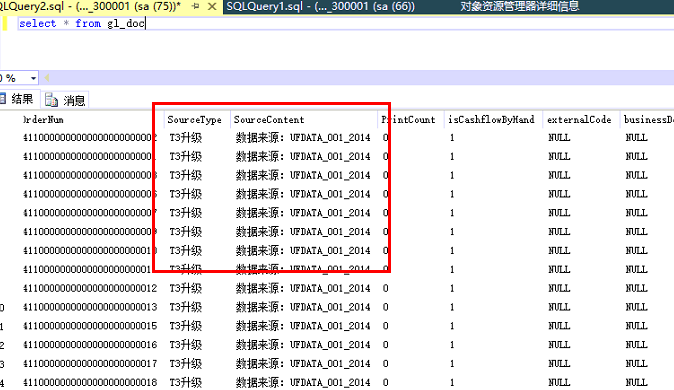Click the PrintCount column header

[x=408, y=120]
